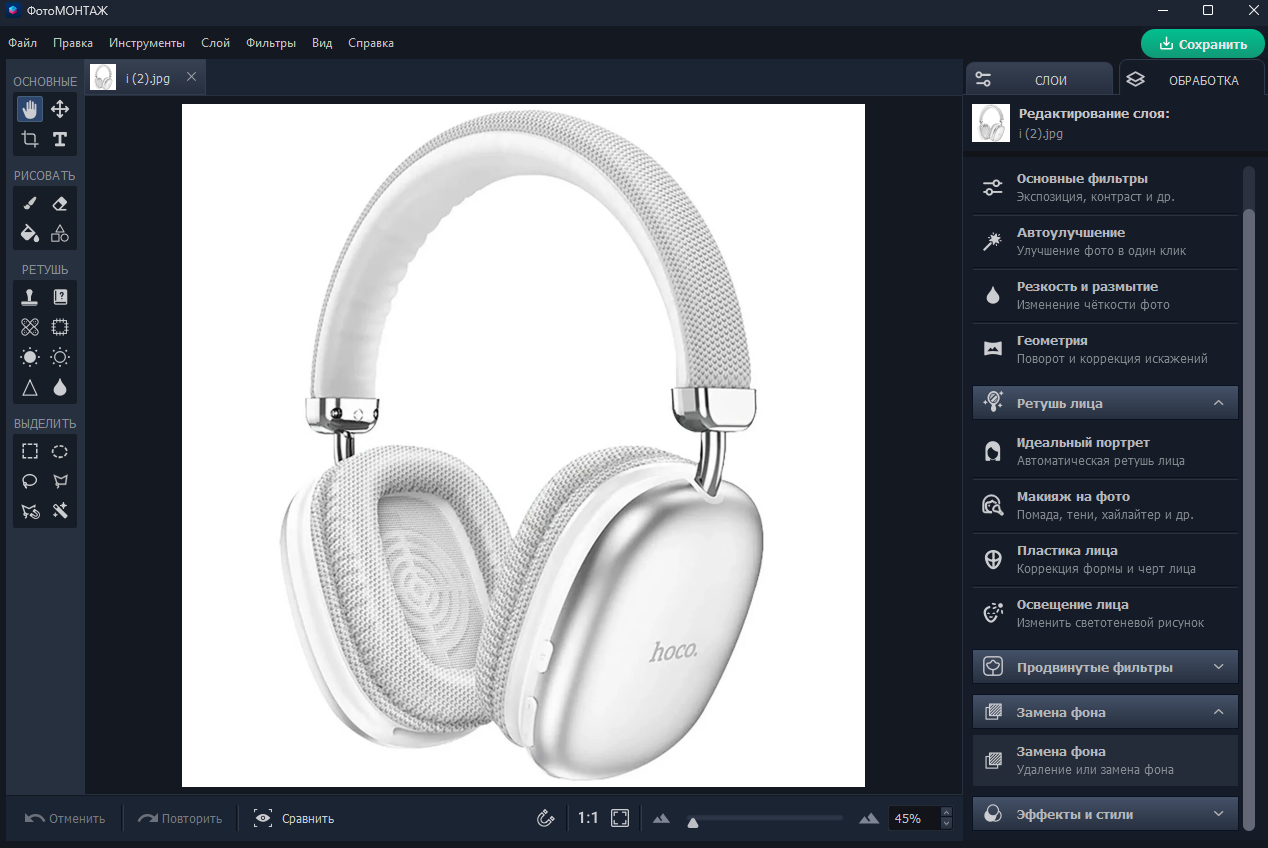This screenshot has width=1268, height=848.
Task: Click the small mountains zoom-out icon
Action: coord(660,819)
